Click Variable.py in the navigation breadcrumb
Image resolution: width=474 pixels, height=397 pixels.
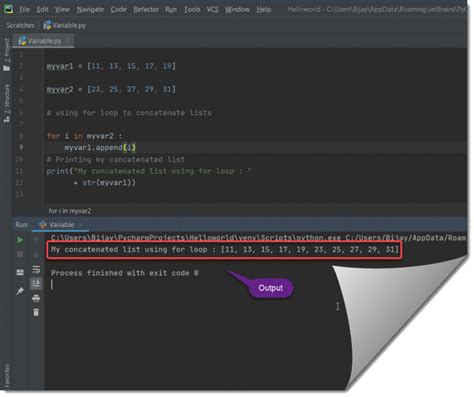click(69, 25)
